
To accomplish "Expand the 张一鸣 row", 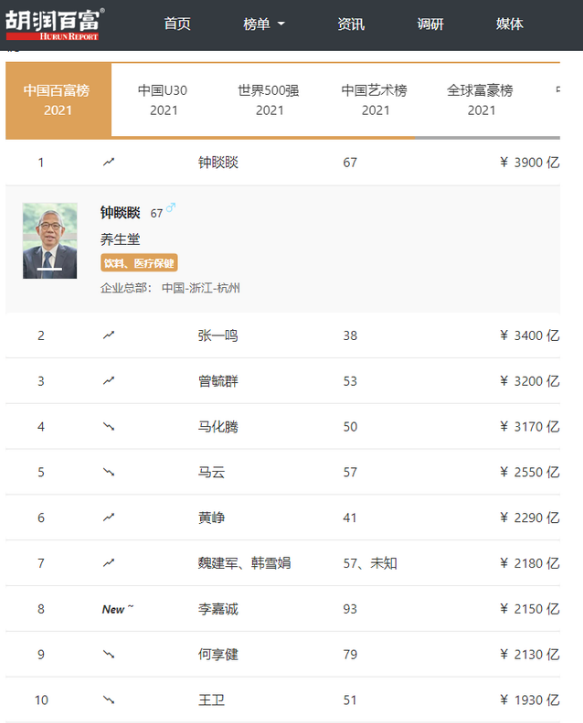I will (283, 335).
